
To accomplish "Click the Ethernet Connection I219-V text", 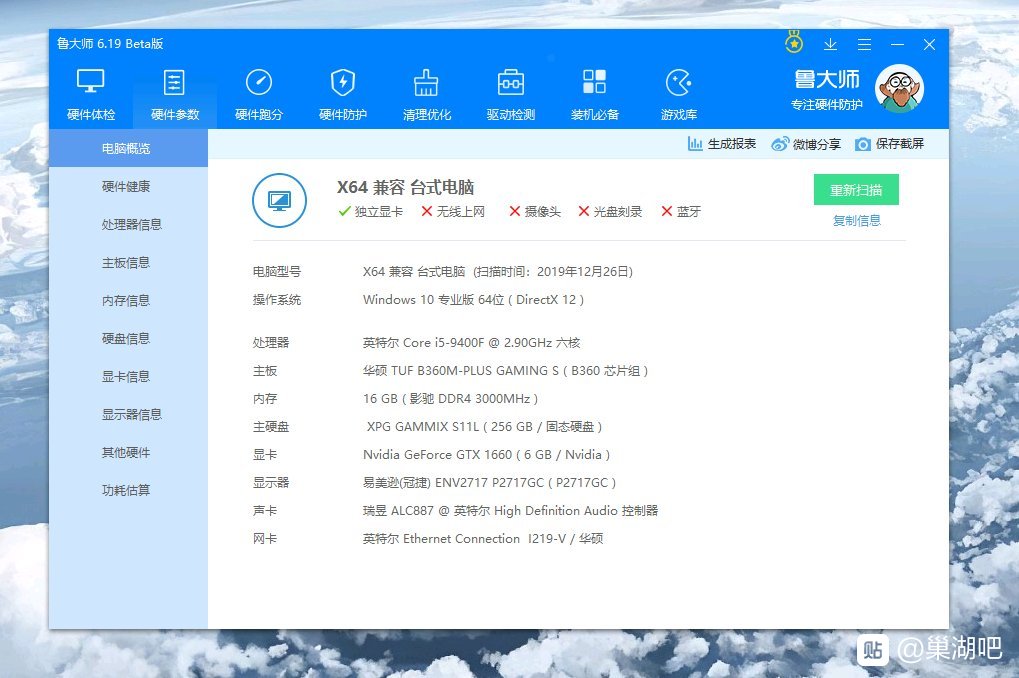I will [484, 538].
